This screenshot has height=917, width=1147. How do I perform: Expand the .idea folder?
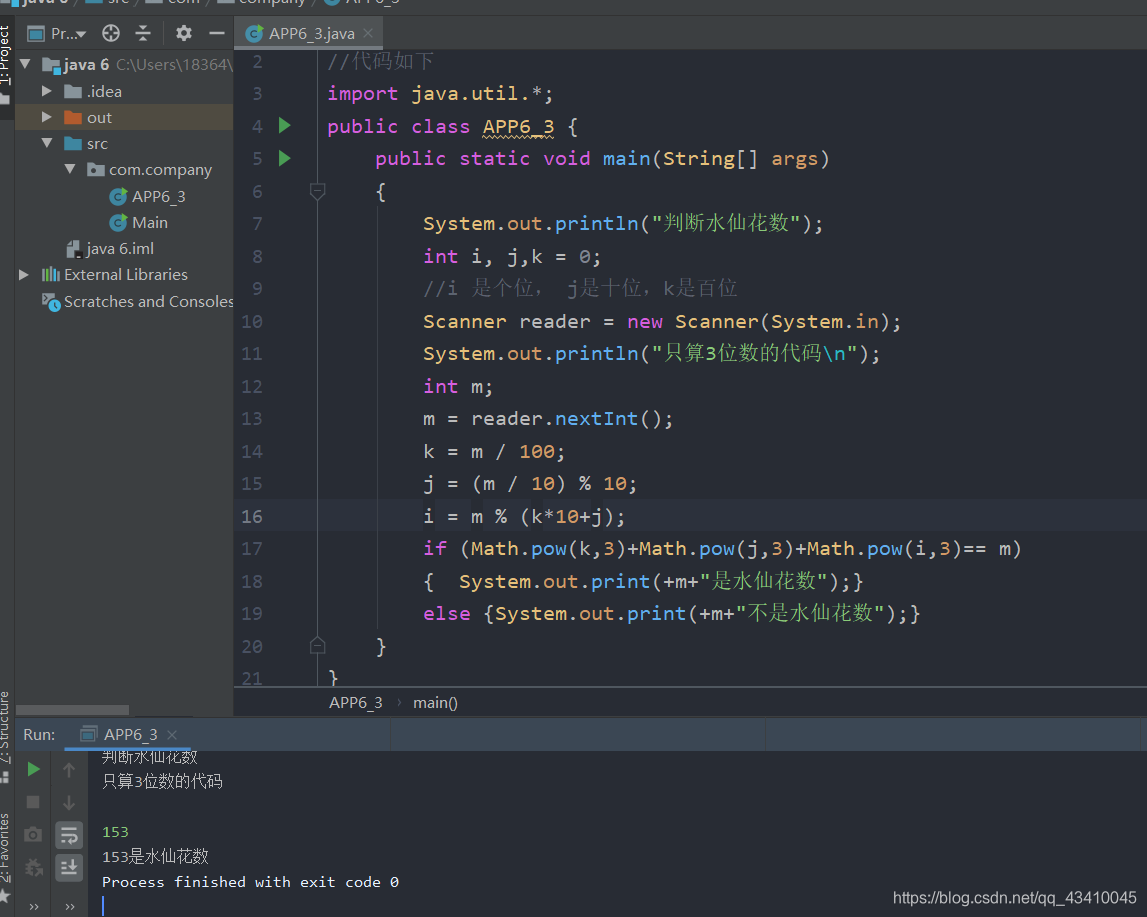47,91
